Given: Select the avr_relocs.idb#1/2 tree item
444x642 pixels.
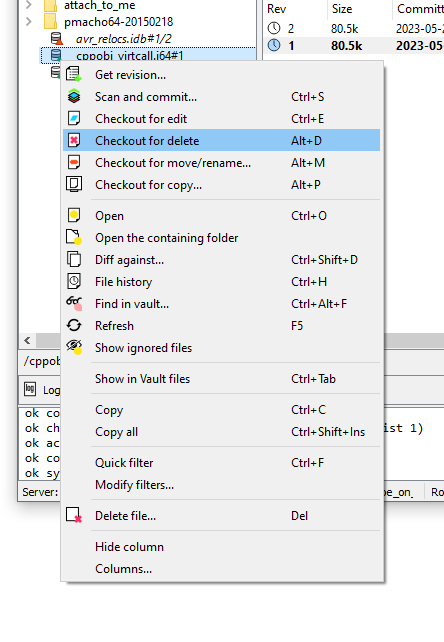Looking at the screenshot, I should (x=123, y=38).
